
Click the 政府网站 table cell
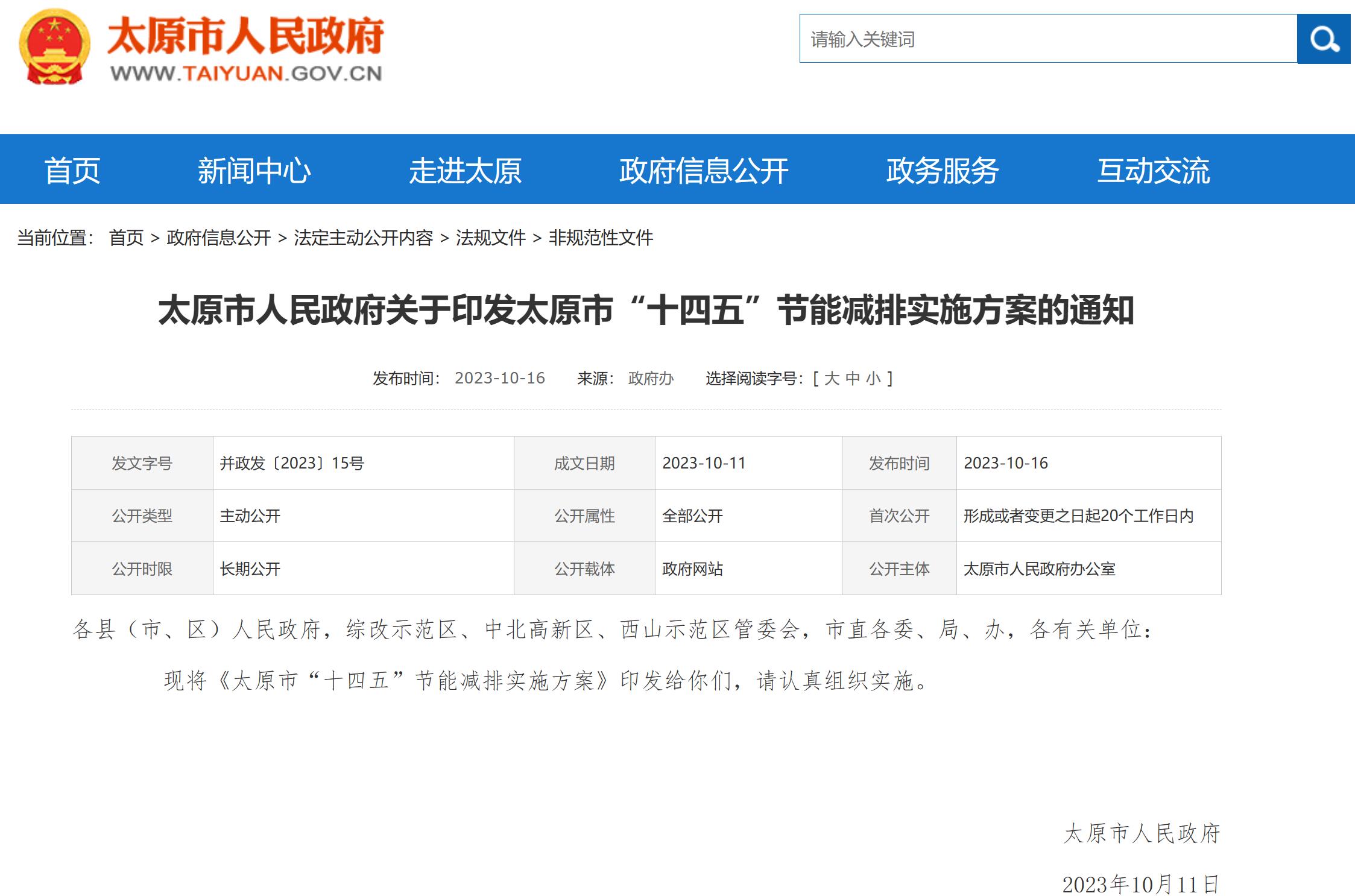tap(748, 569)
